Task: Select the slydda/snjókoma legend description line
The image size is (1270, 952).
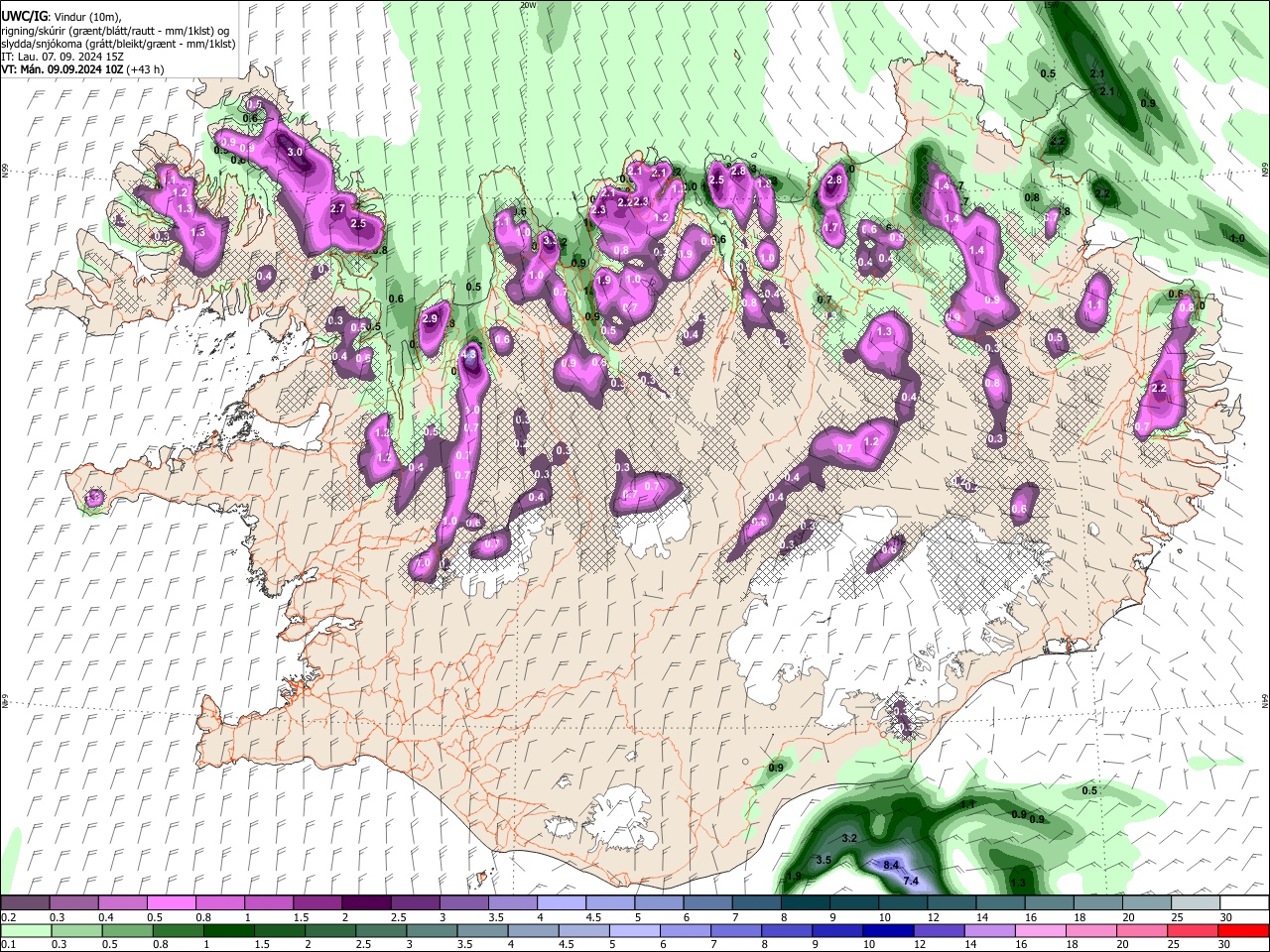Action: point(118,44)
